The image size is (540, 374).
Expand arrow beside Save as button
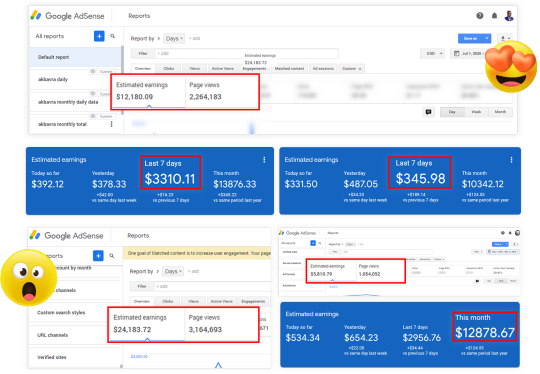click(487, 38)
